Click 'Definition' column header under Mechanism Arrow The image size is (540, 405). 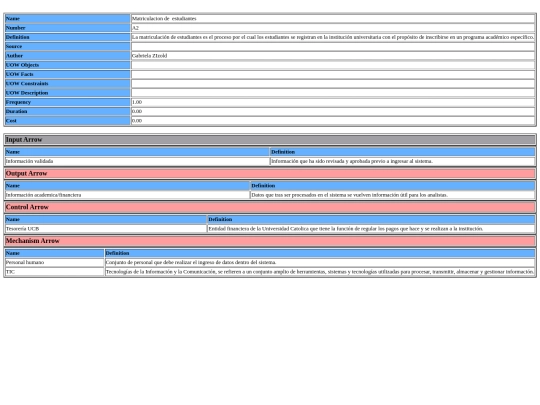pyautogui.click(x=320, y=253)
